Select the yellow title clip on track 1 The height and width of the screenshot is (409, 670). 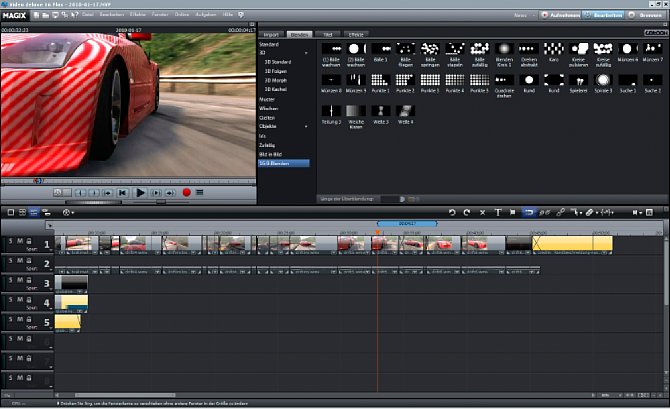coord(572,244)
